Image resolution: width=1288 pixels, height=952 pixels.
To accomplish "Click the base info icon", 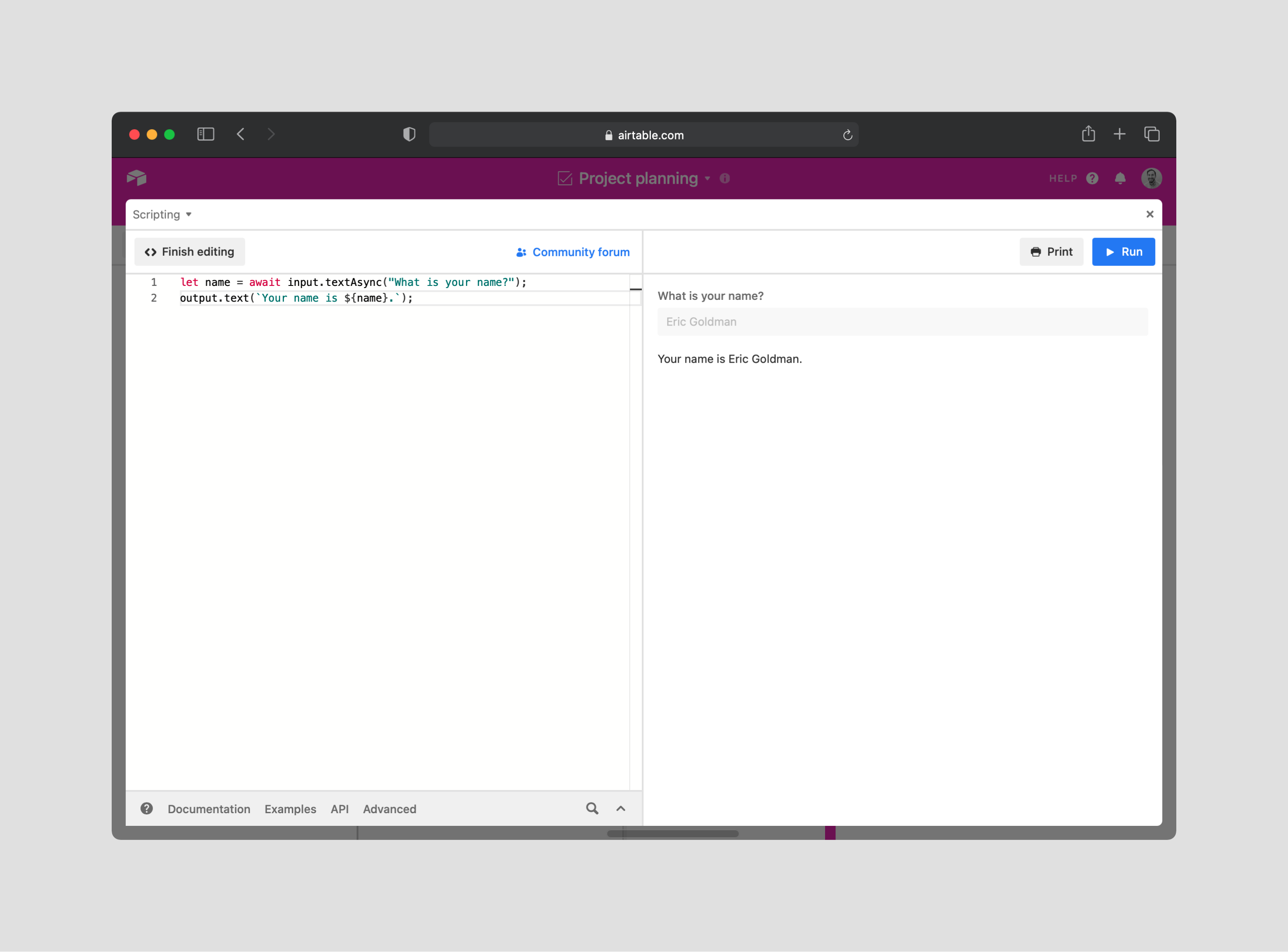I will 725,179.
